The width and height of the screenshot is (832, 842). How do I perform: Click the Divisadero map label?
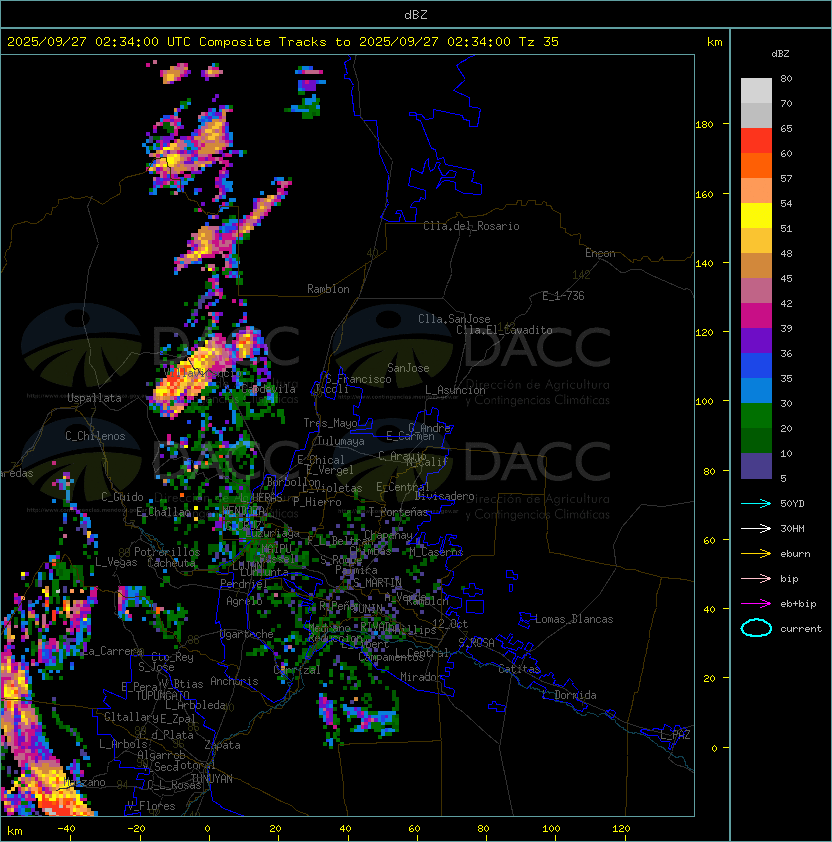point(444,496)
